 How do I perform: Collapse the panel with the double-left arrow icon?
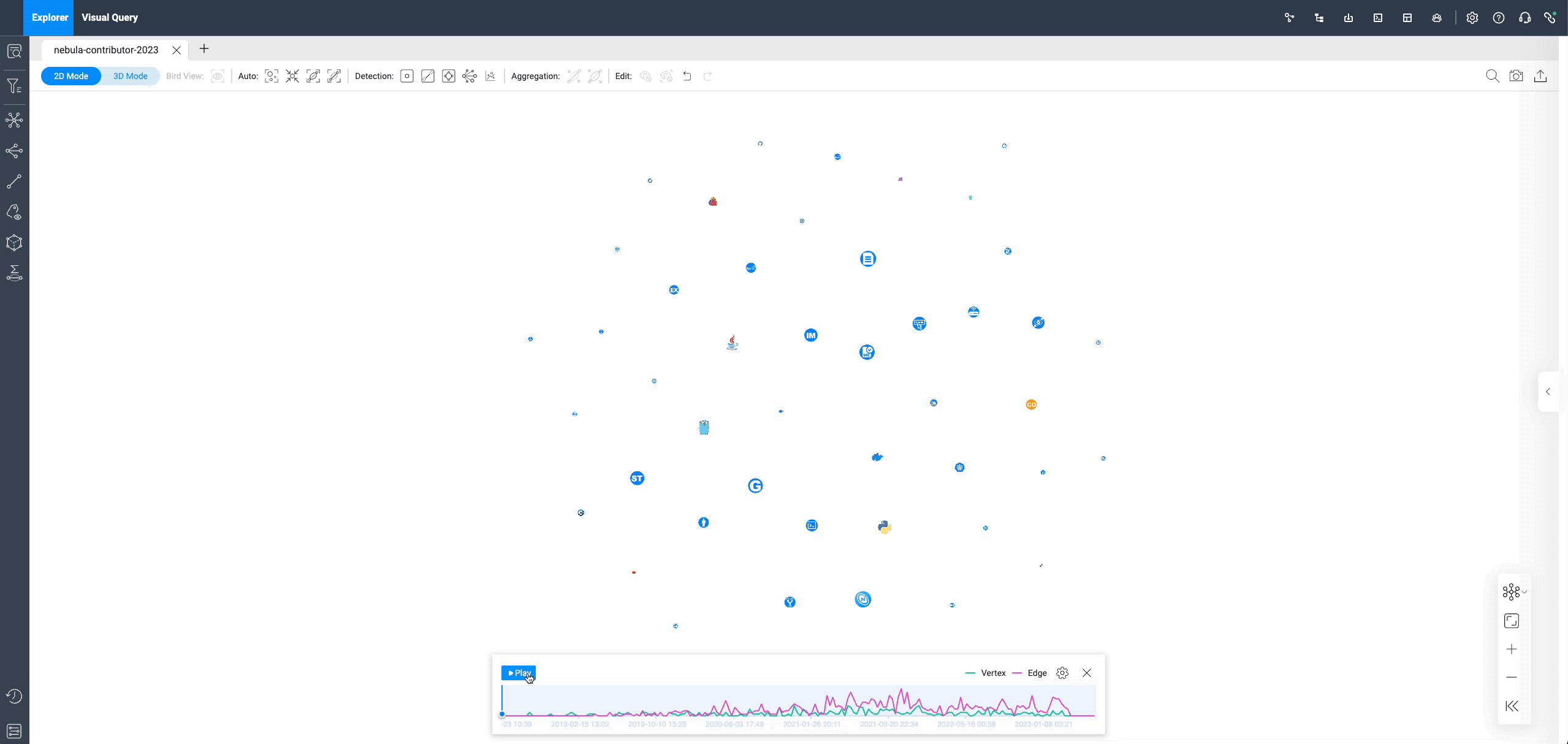pos(1512,706)
